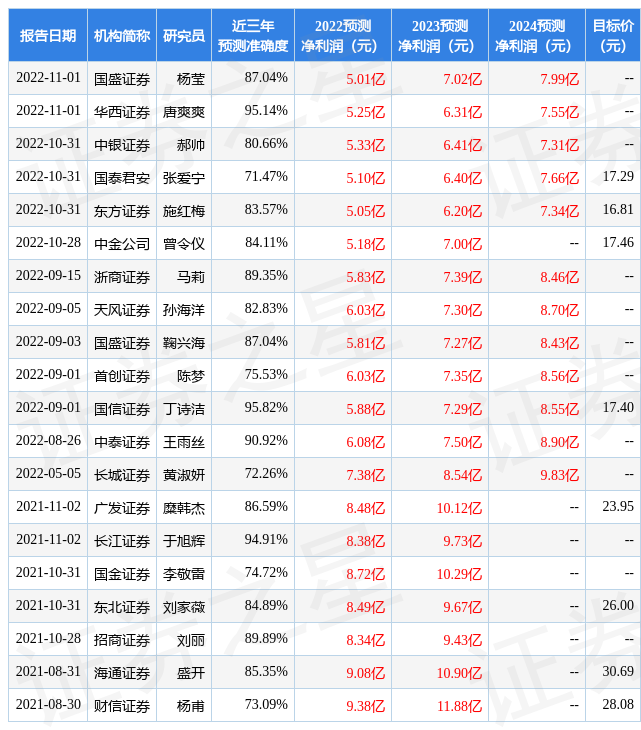The image size is (641, 730).
Task: Click 2024 forecast value 8.46亿
Action: pyautogui.click(x=560, y=277)
